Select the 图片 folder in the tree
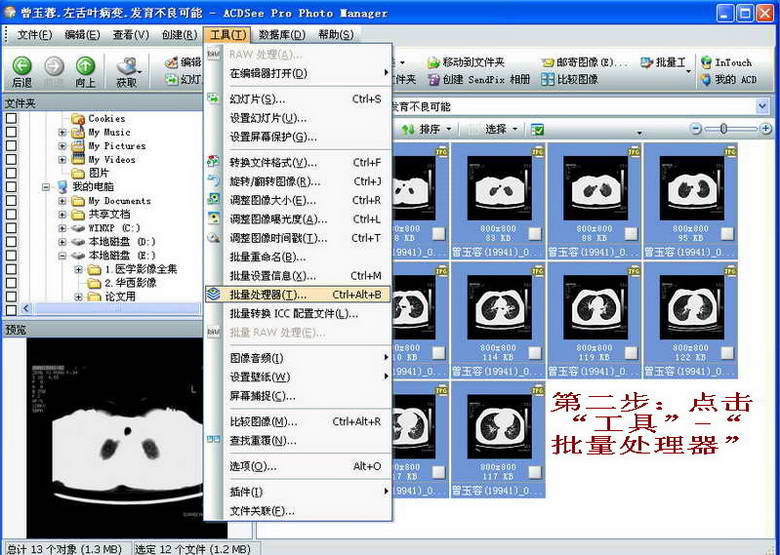This screenshot has height=555, width=780. coord(98,173)
